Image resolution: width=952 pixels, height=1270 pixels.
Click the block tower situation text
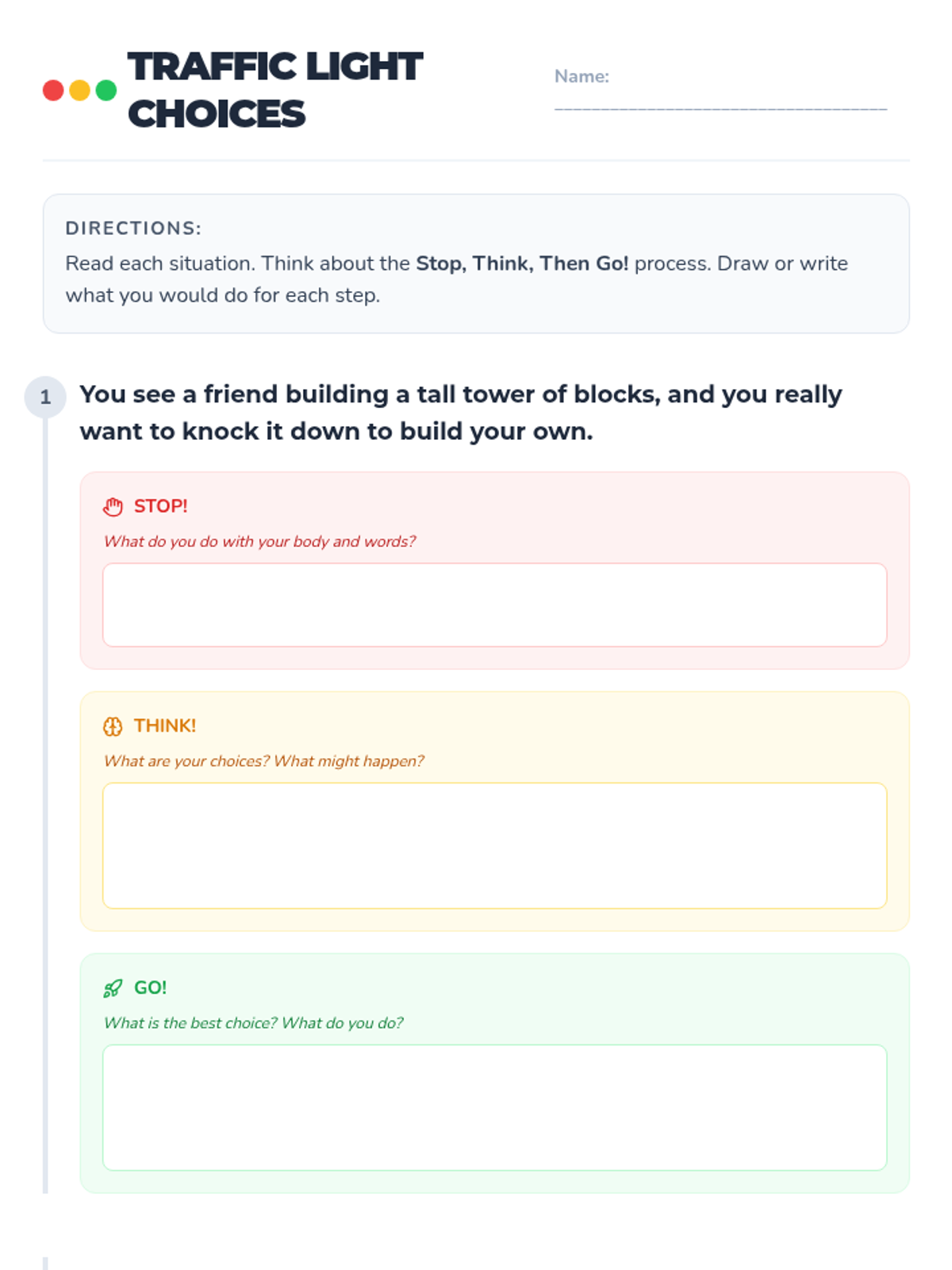pos(460,413)
